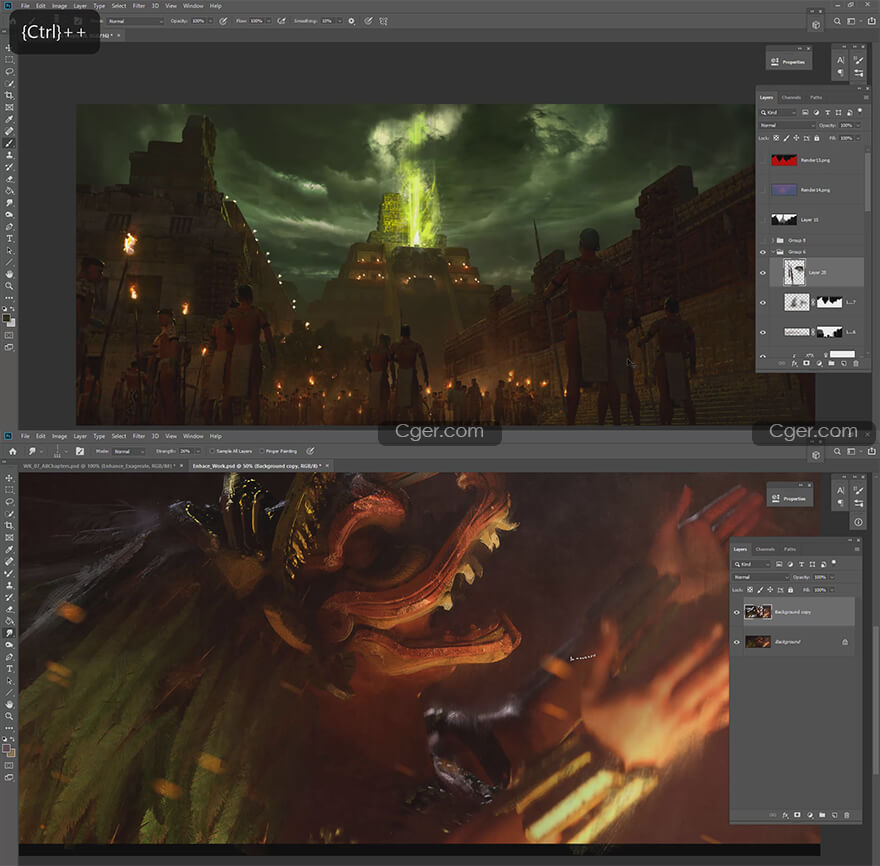Select the Crop tool in the top window
The image size is (880, 866).
pos(10,95)
